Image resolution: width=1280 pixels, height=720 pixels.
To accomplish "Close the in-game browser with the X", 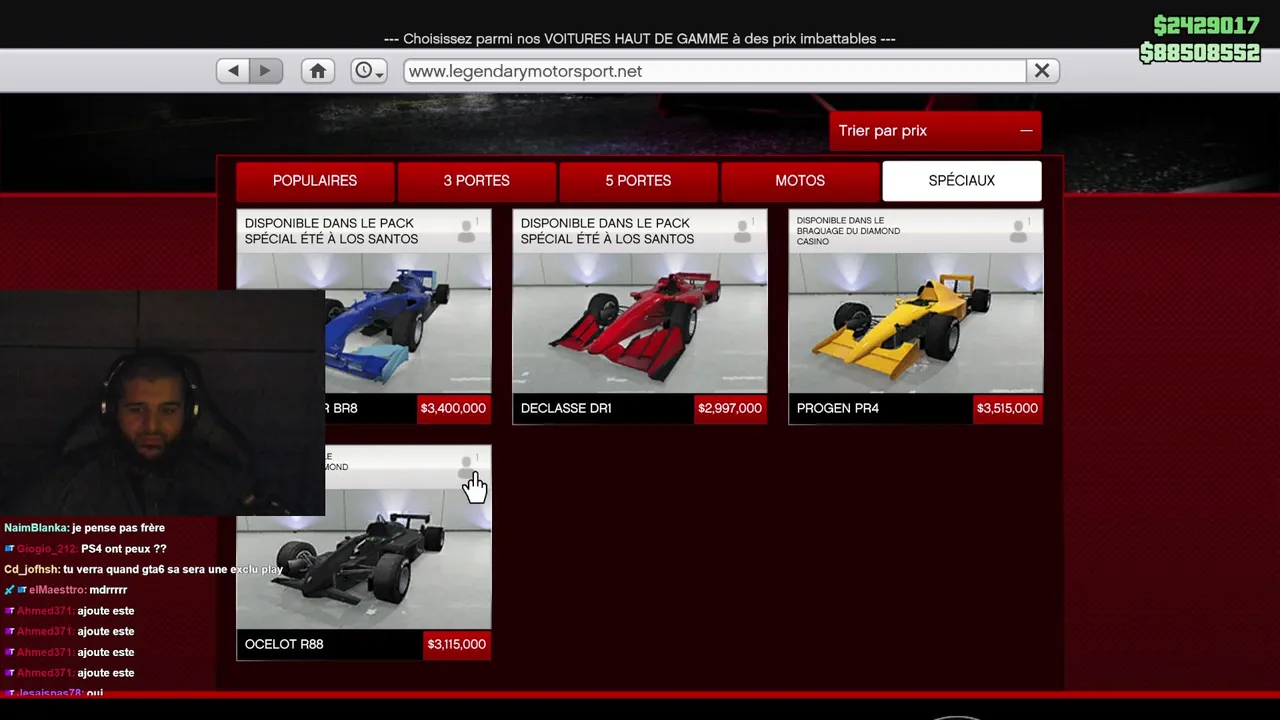I will pyautogui.click(x=1042, y=71).
